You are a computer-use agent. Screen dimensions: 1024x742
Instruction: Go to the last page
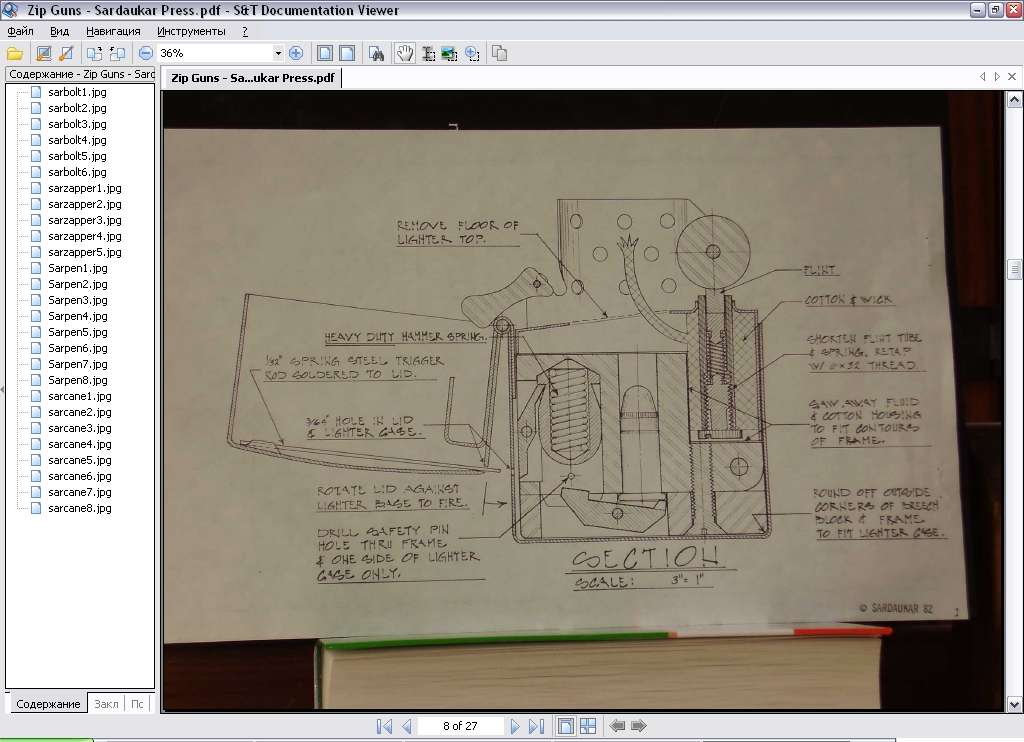coord(536,726)
